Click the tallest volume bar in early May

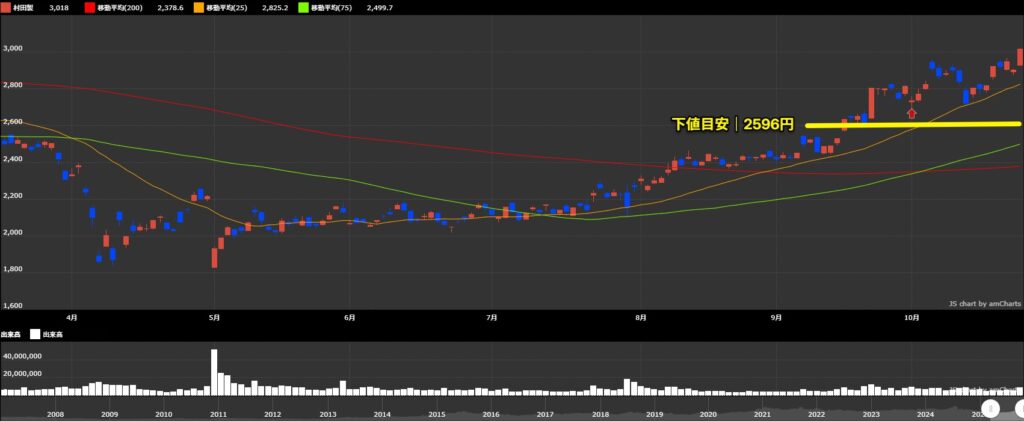(x=214, y=371)
